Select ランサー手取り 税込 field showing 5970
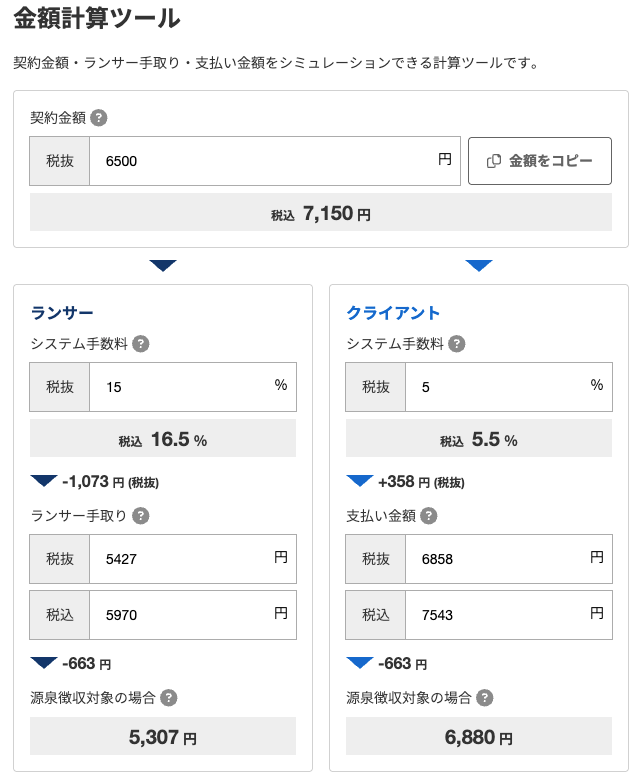Image resolution: width=634 pixels, height=779 pixels. coord(180,615)
